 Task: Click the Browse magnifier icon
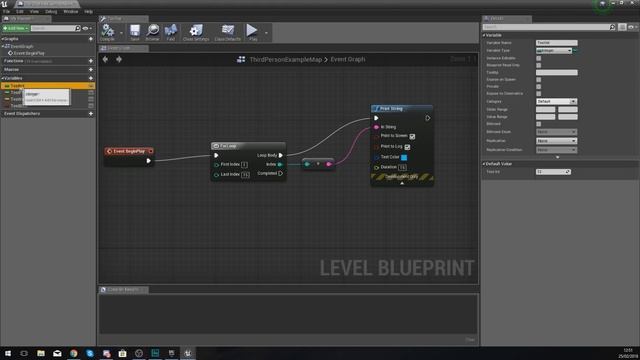pos(152,32)
